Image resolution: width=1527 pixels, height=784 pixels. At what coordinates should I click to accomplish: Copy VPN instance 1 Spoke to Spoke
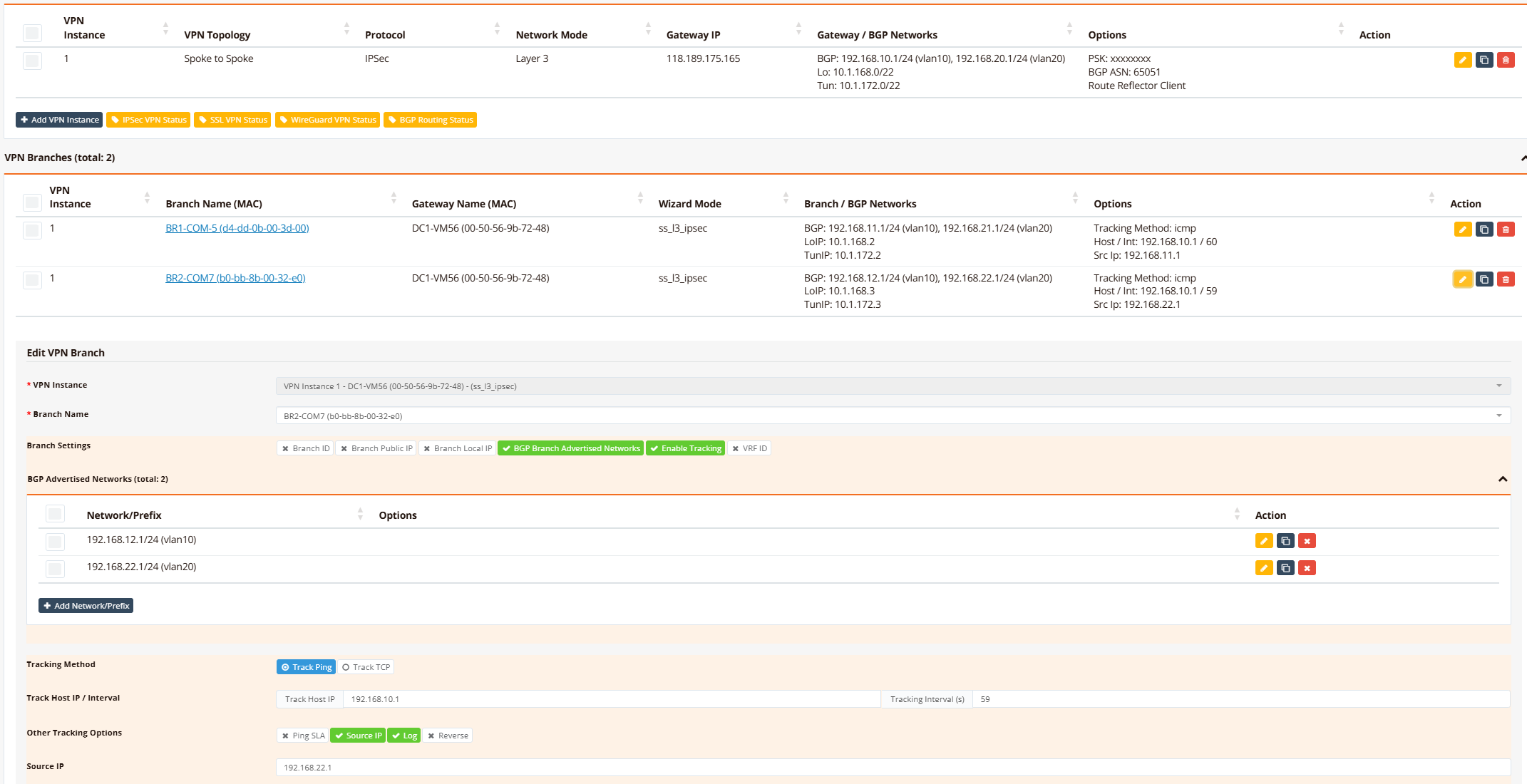(x=1484, y=60)
